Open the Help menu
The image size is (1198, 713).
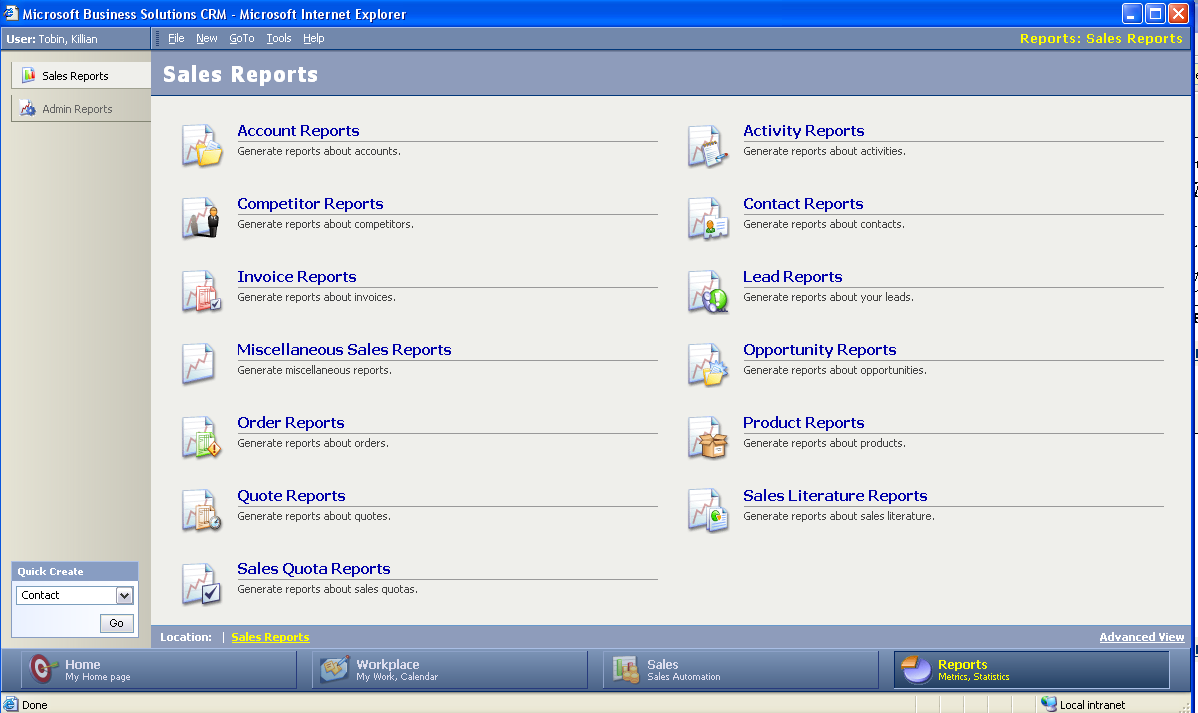coord(313,38)
